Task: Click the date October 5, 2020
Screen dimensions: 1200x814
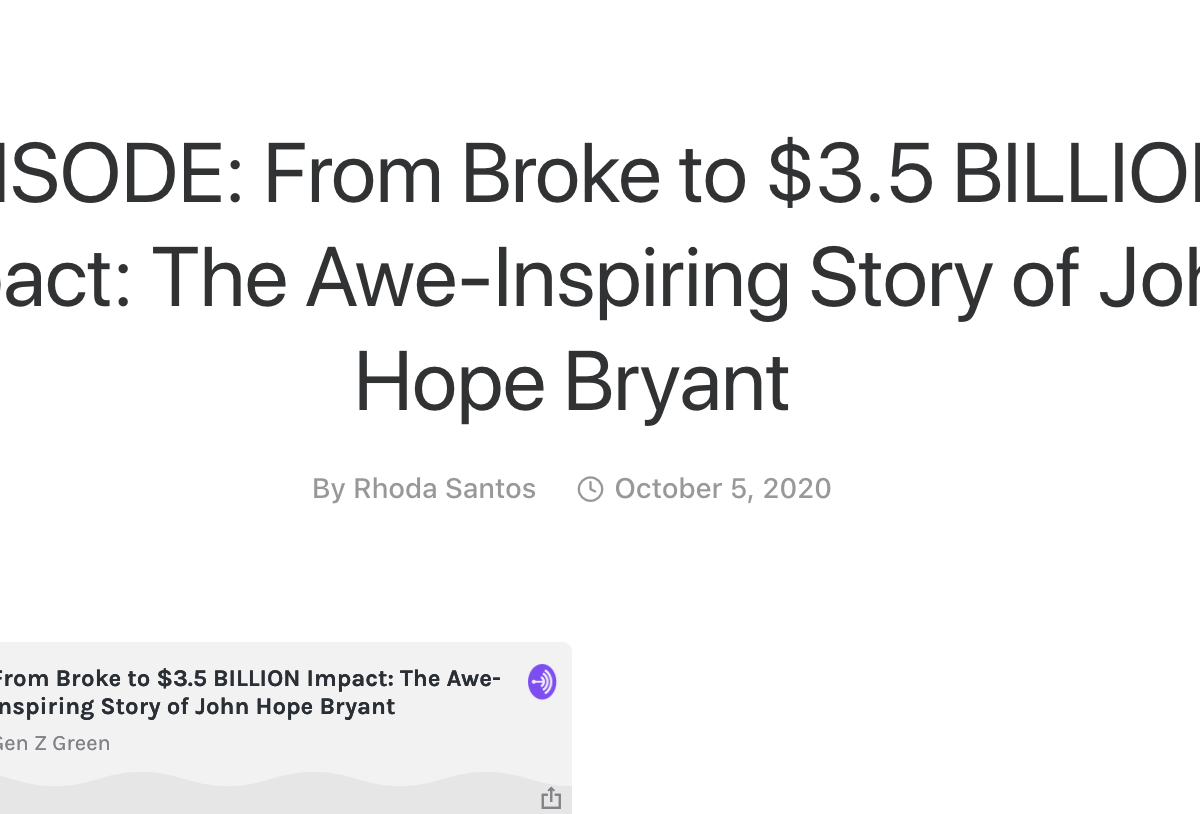Action: [x=721, y=488]
